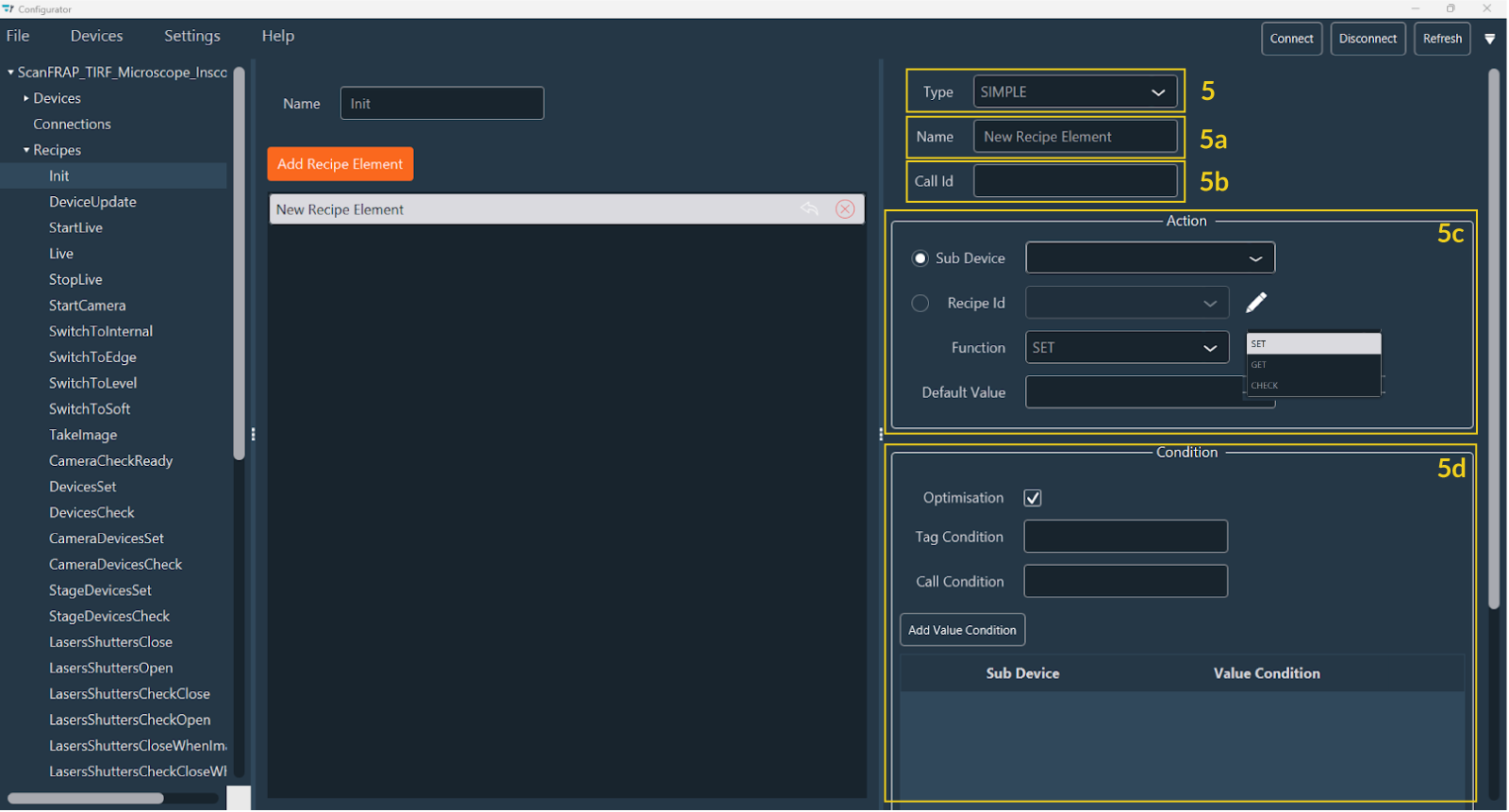Click the Configurator app icon in title bar

pos(8,8)
